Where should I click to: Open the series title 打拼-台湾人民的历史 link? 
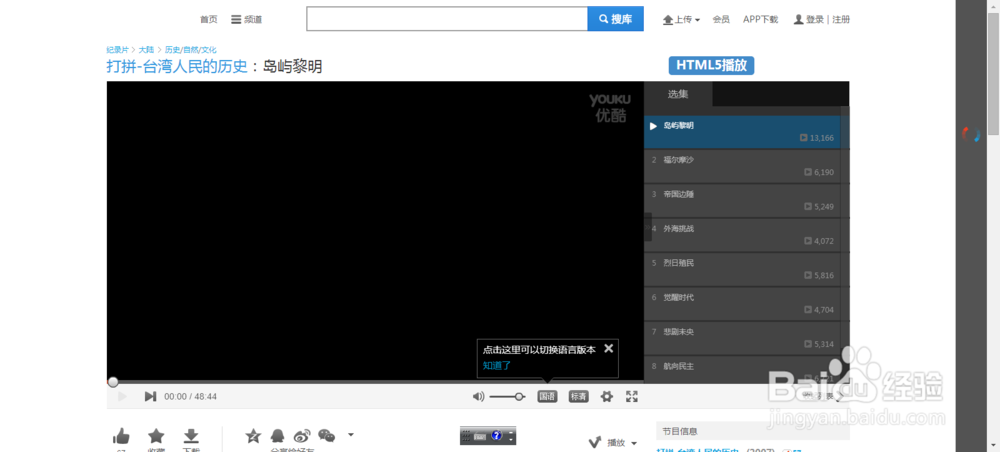(177, 66)
